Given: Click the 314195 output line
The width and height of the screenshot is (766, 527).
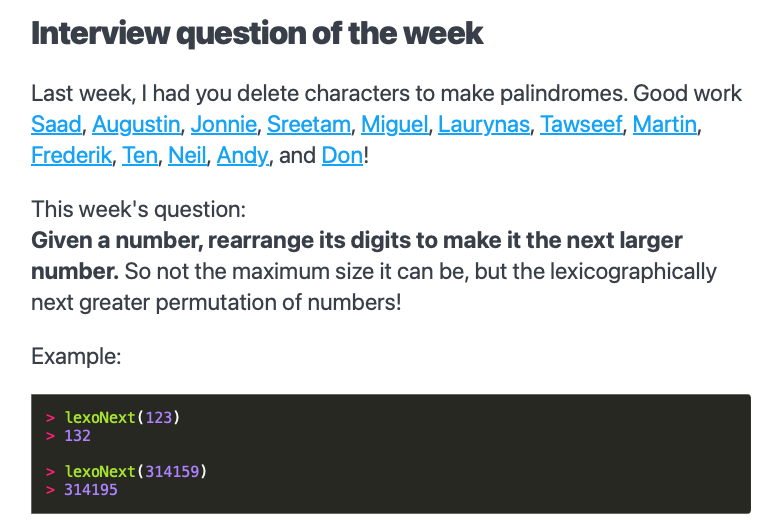Looking at the screenshot, I should (x=90, y=489).
